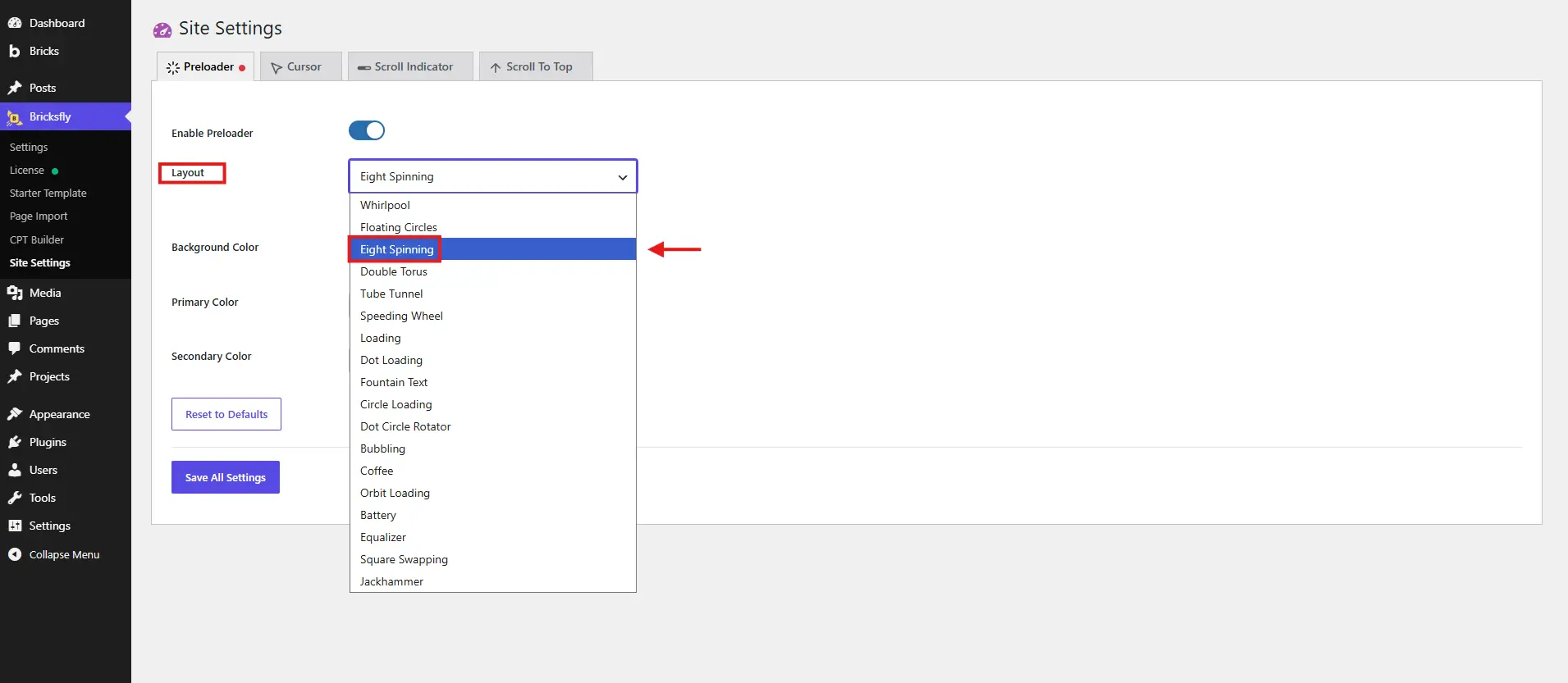Click the Appearance brush icon
This screenshot has height=683, width=1568.
pyautogui.click(x=15, y=414)
